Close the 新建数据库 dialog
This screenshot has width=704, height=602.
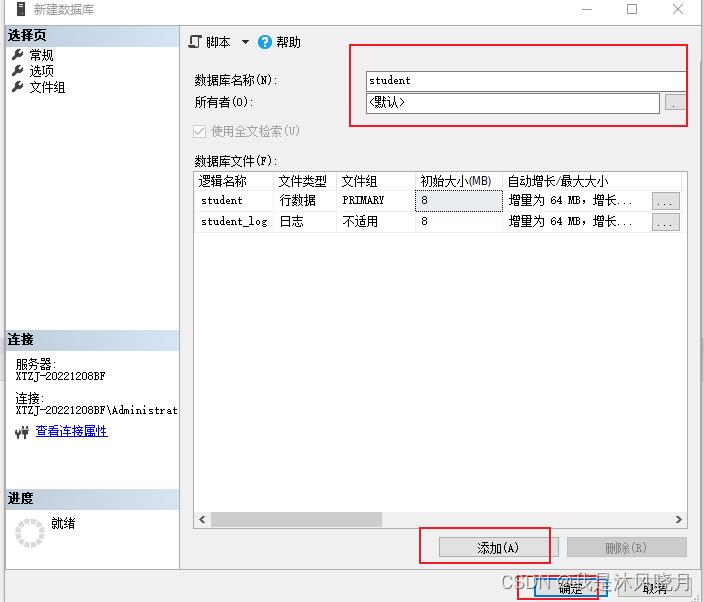pos(678,9)
